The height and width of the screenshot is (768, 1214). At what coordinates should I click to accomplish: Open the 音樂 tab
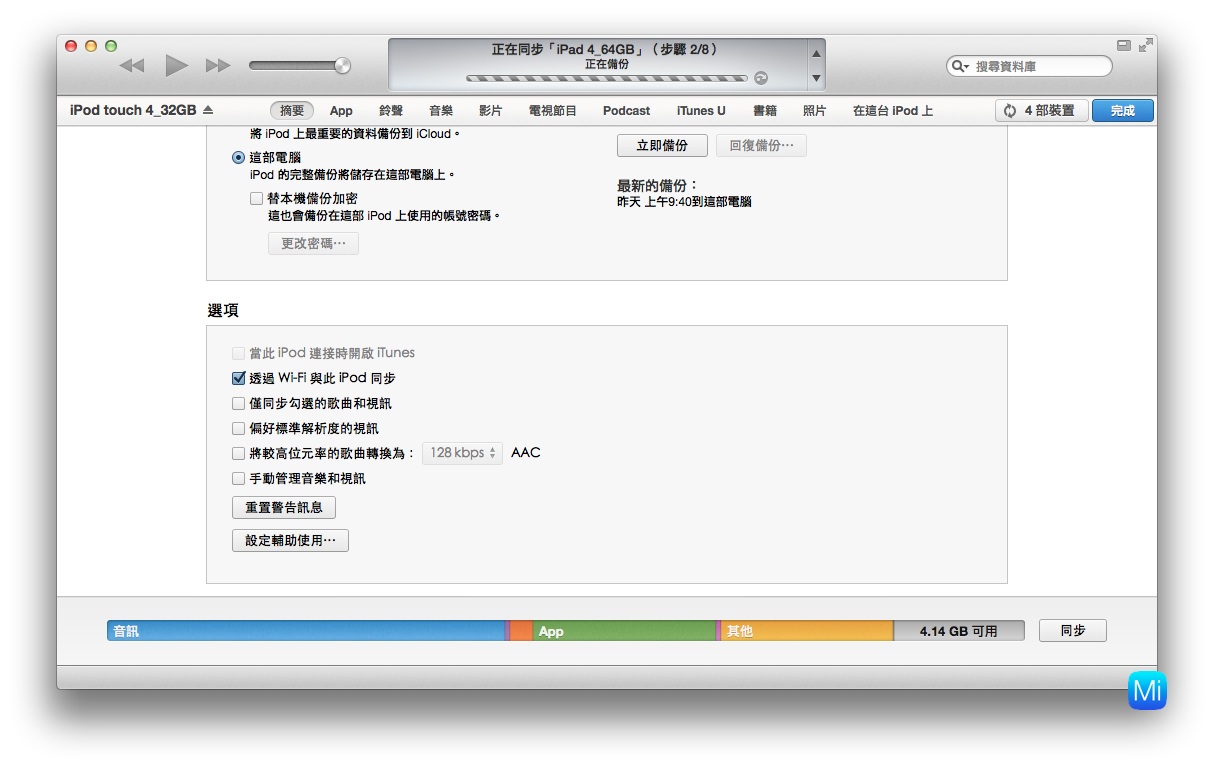pos(441,111)
